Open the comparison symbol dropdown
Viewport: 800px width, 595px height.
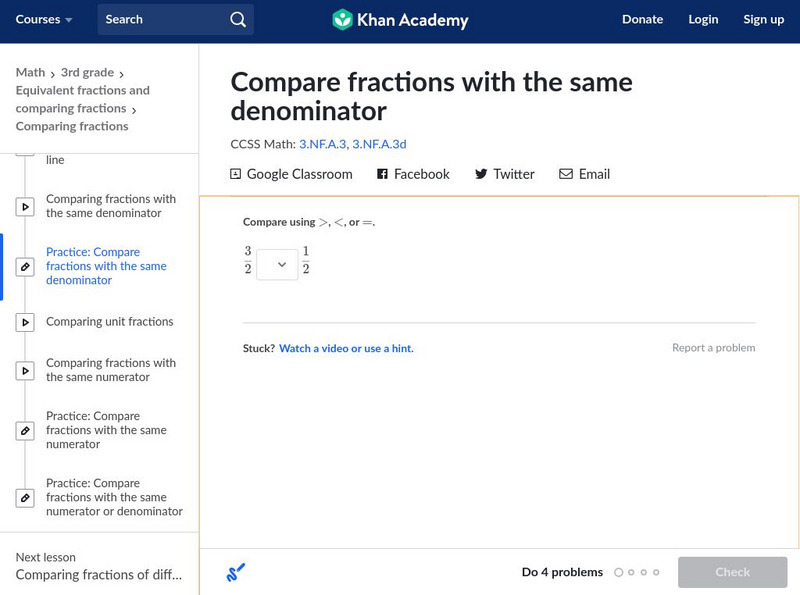(x=277, y=265)
